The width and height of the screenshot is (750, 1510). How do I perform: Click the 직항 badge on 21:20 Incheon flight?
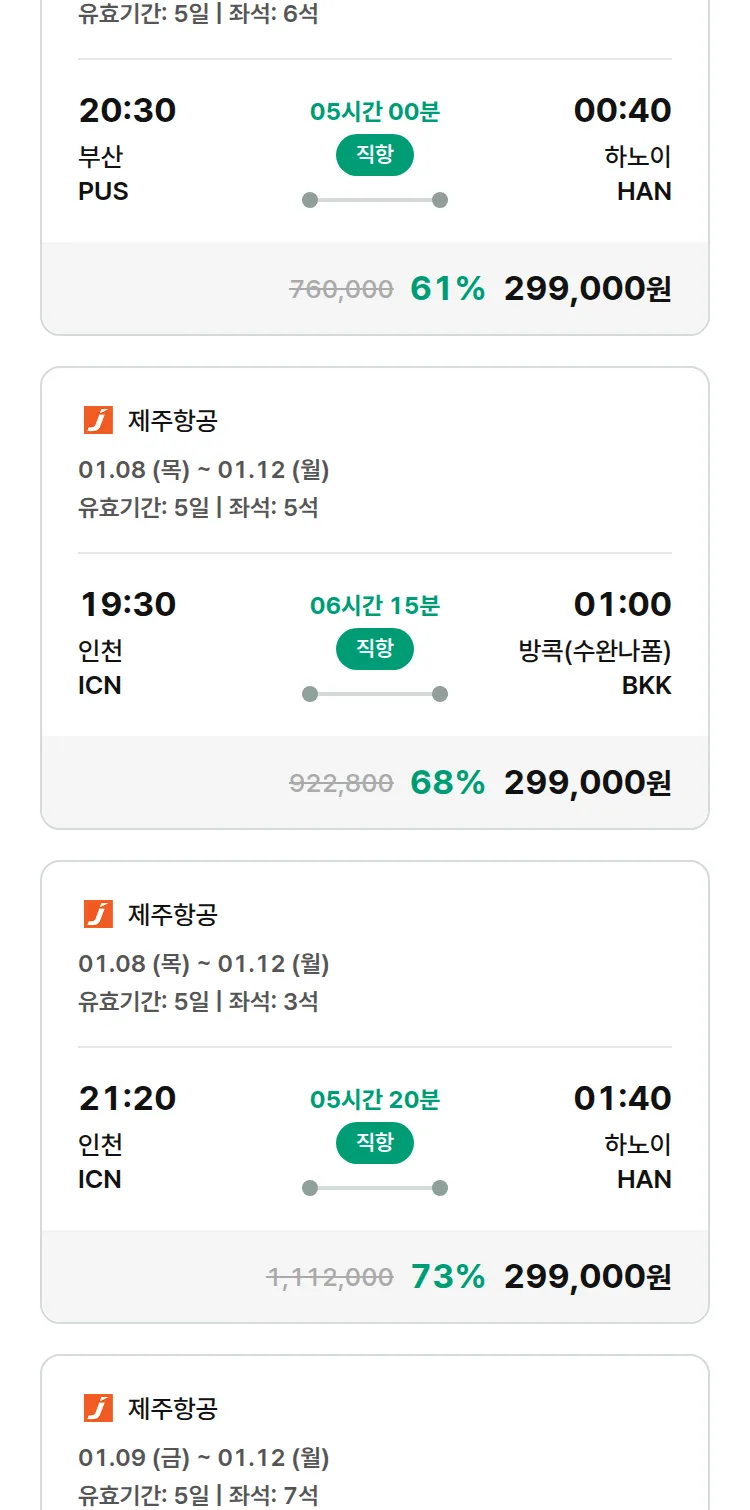coord(375,1143)
